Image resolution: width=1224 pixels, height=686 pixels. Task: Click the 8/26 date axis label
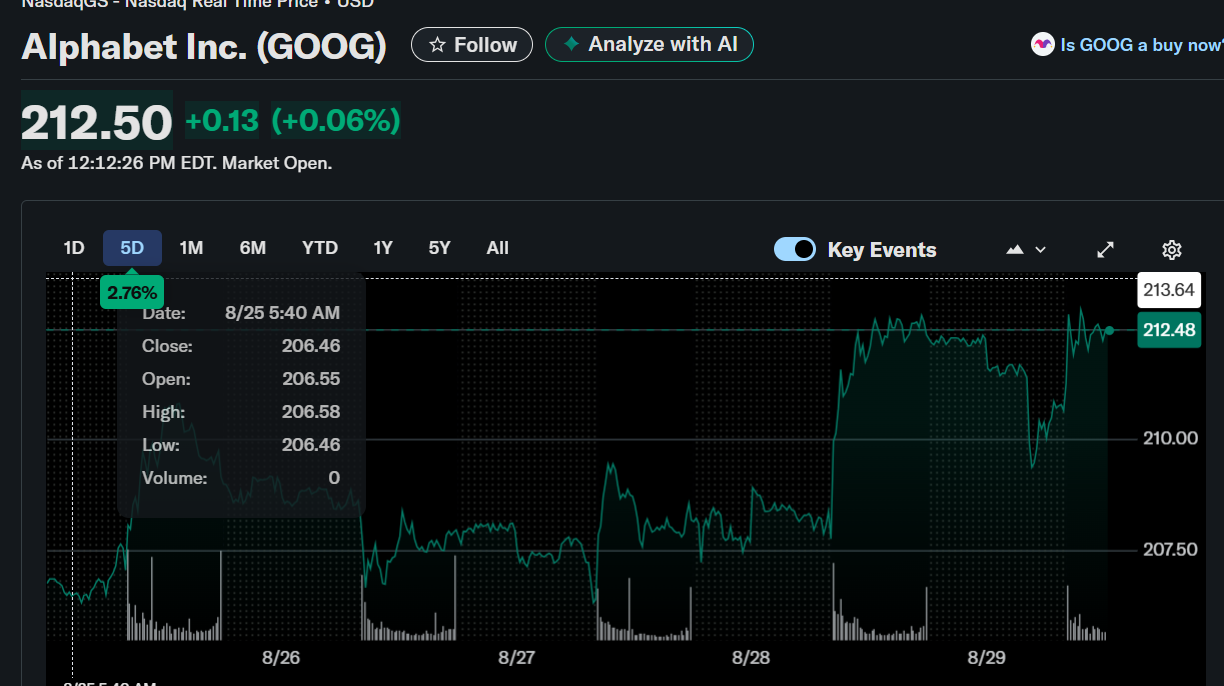[281, 658]
